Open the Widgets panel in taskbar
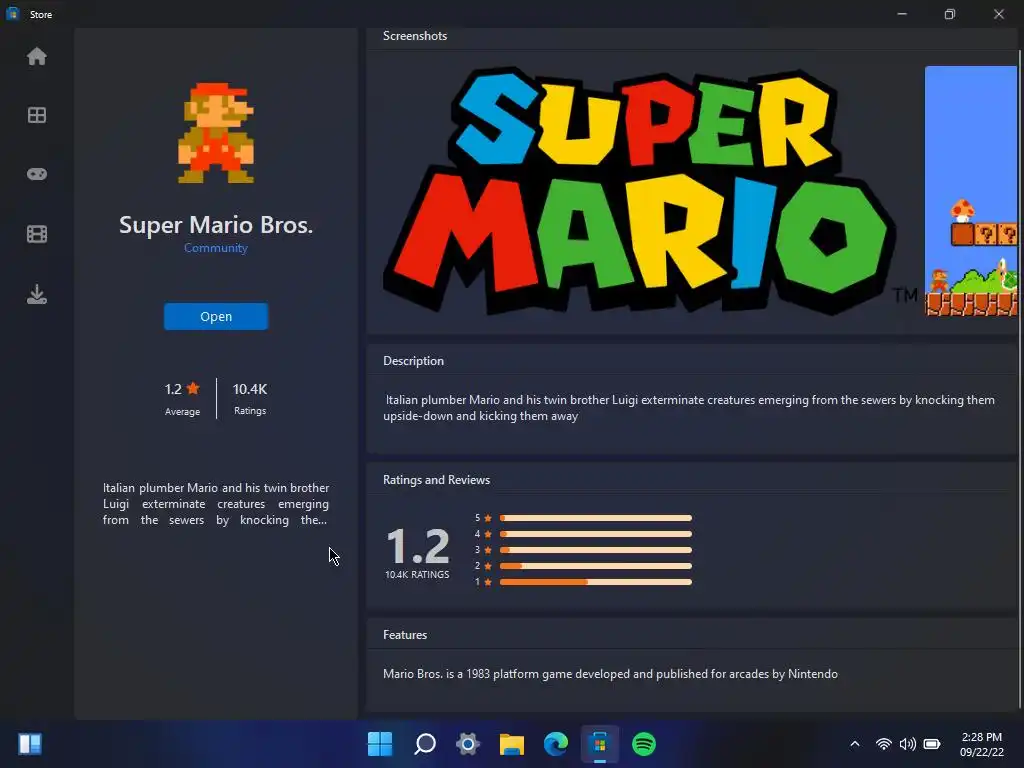Image resolution: width=1024 pixels, height=768 pixels. click(30, 744)
